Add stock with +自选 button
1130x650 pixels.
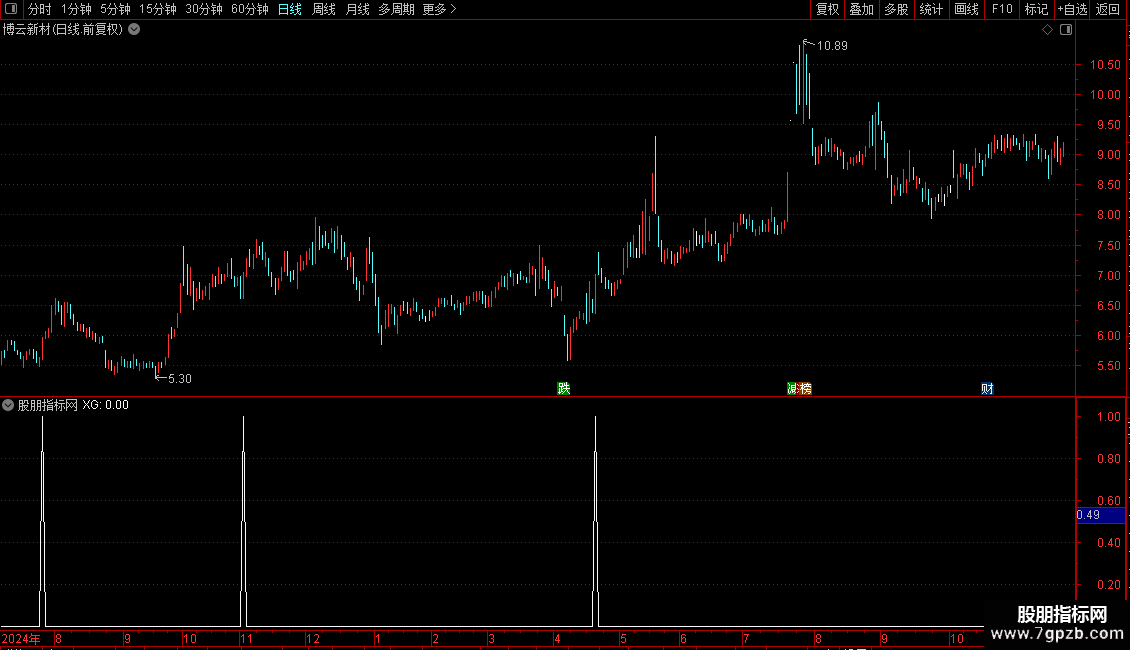coord(1072,9)
